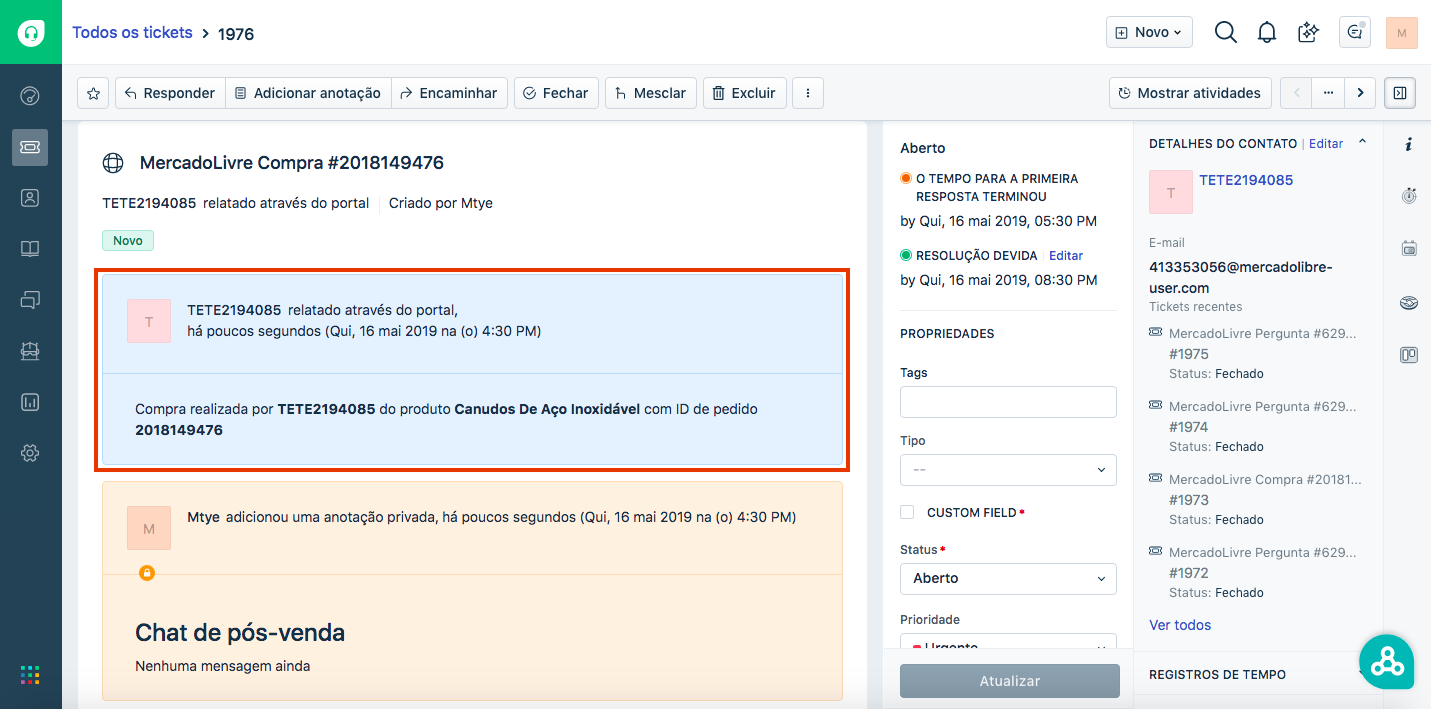
Task: Open the green Freshworks widget bubble
Action: (1386, 661)
